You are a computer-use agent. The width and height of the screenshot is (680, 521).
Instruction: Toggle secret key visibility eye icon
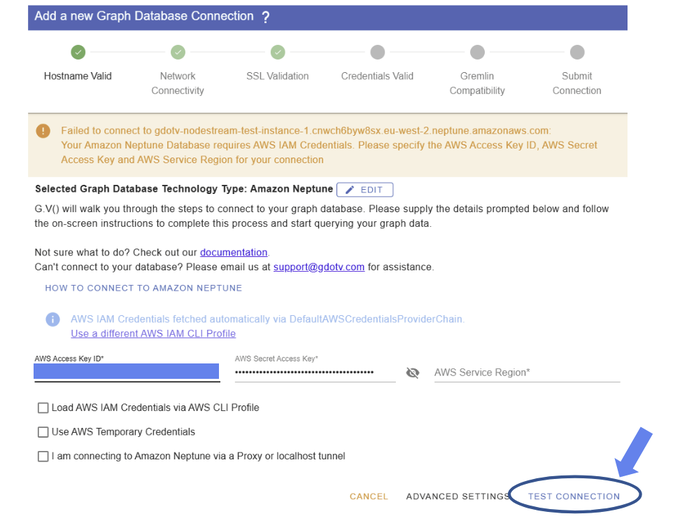click(413, 373)
